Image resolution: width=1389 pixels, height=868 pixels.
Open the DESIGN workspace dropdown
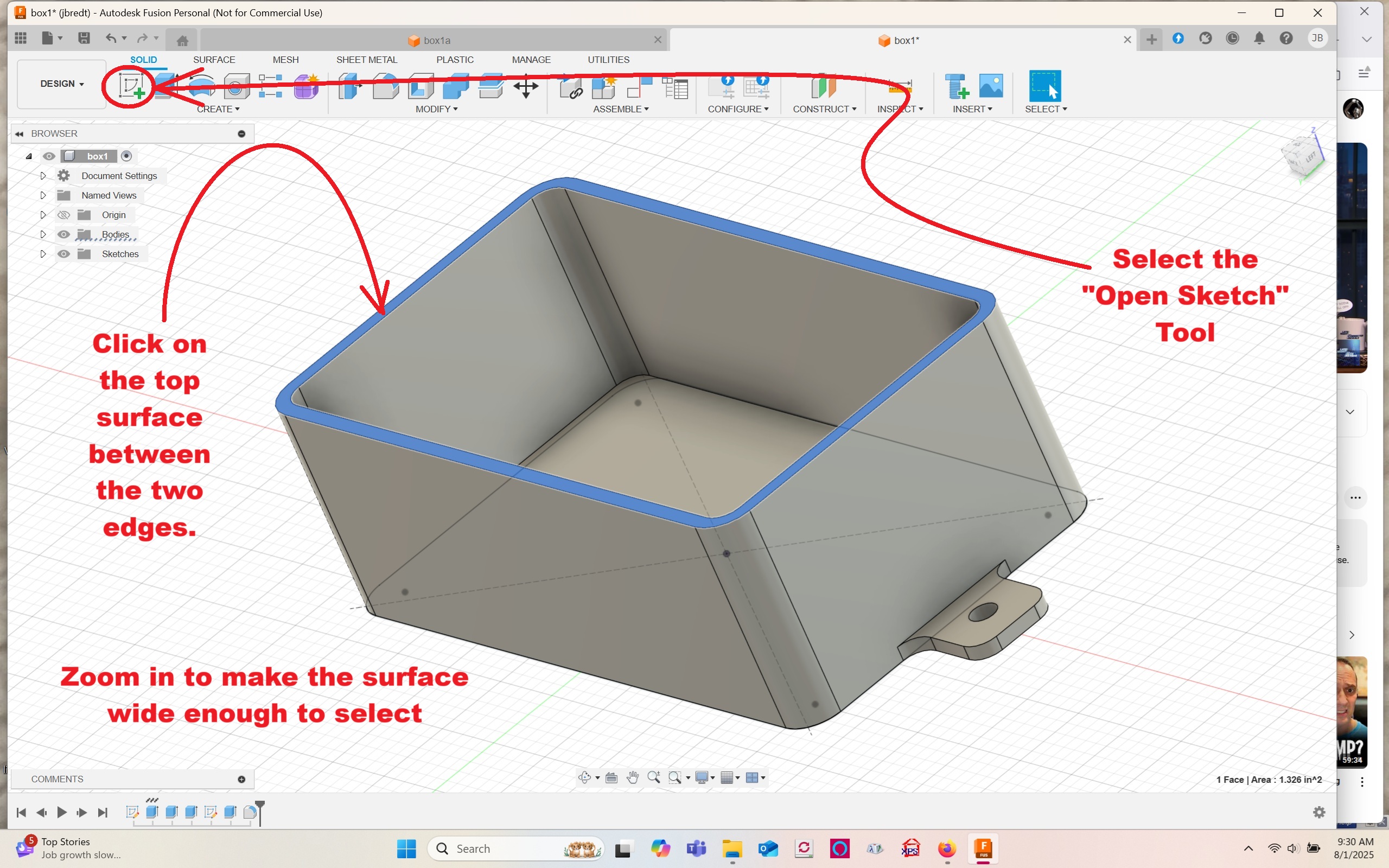click(61, 84)
